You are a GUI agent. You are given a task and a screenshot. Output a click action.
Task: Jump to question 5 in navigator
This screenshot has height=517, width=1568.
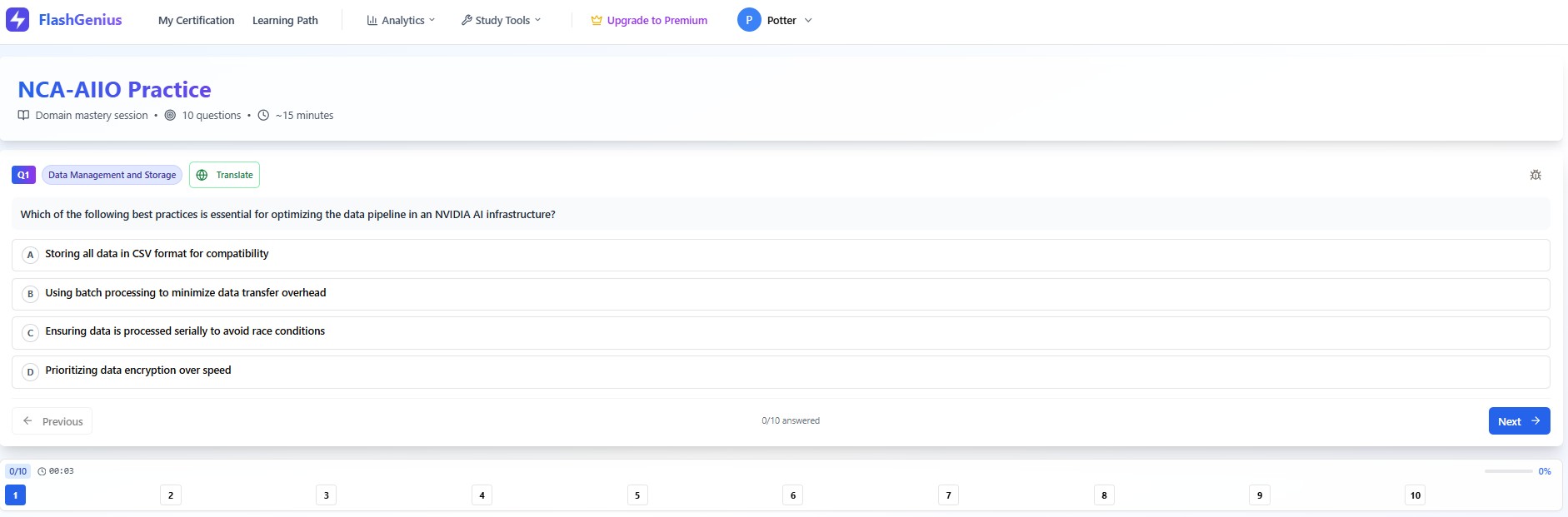coord(637,495)
